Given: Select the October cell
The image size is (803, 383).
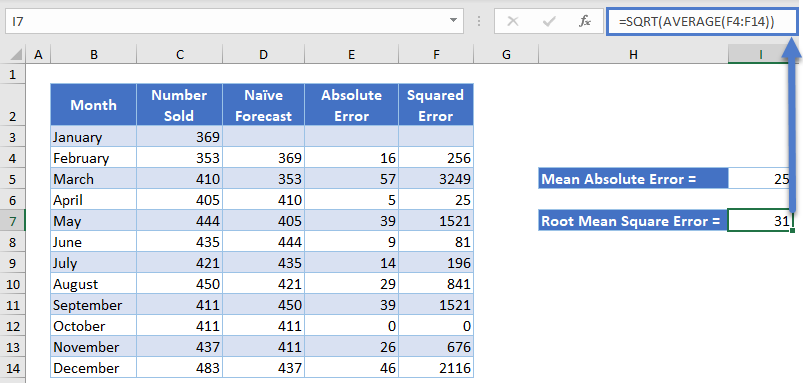Looking at the screenshot, I should [93, 326].
